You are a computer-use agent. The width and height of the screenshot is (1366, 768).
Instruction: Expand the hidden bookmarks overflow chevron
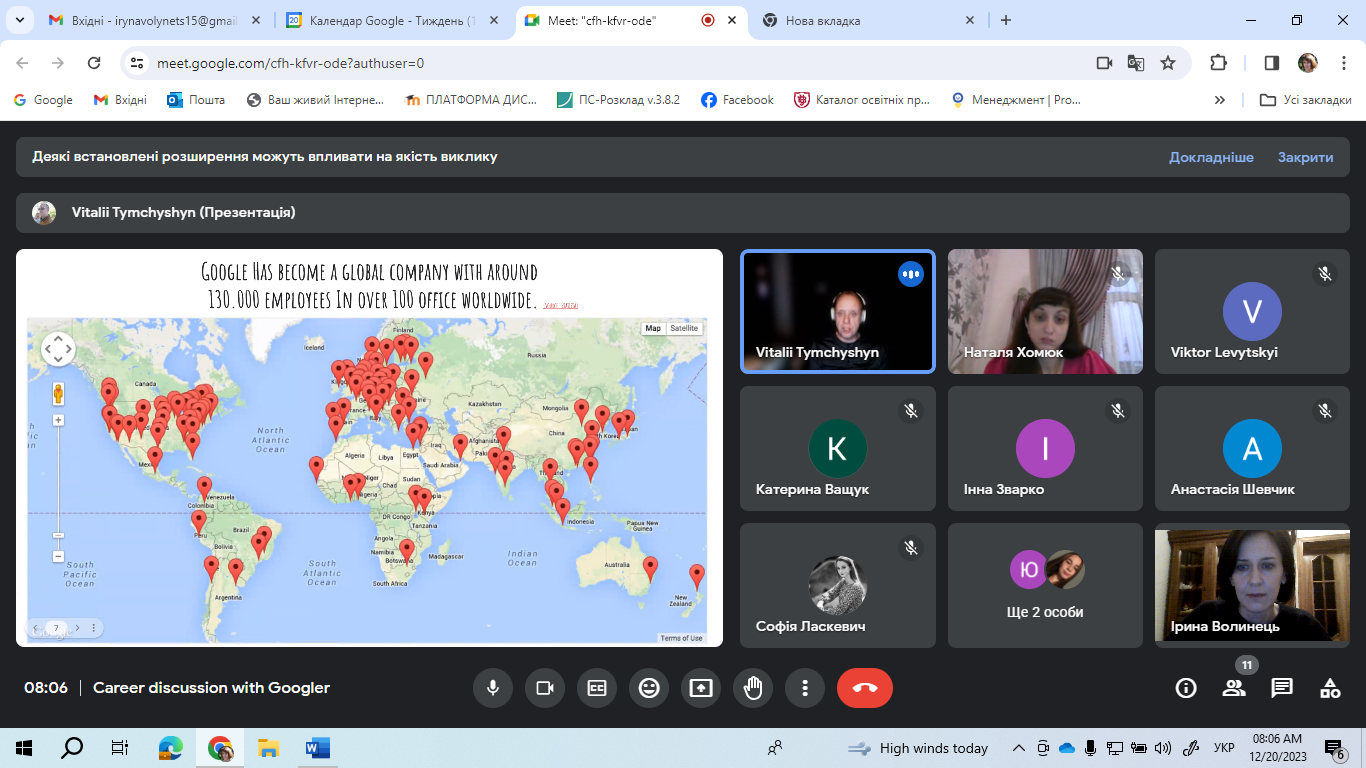coord(1219,100)
